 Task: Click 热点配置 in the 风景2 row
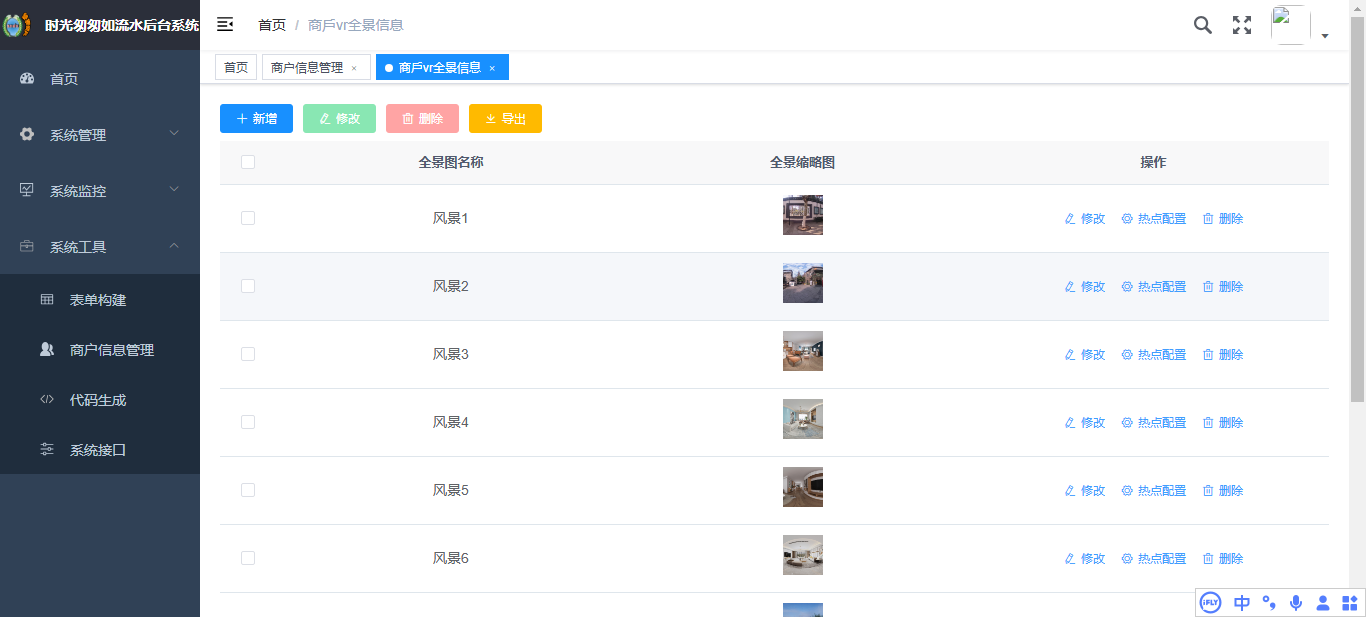coord(1154,286)
